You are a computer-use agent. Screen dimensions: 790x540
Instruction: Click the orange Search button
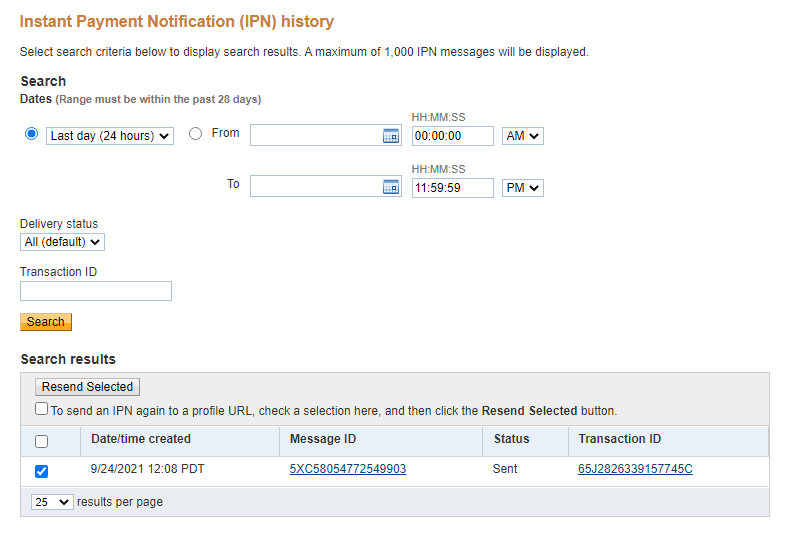click(x=46, y=322)
